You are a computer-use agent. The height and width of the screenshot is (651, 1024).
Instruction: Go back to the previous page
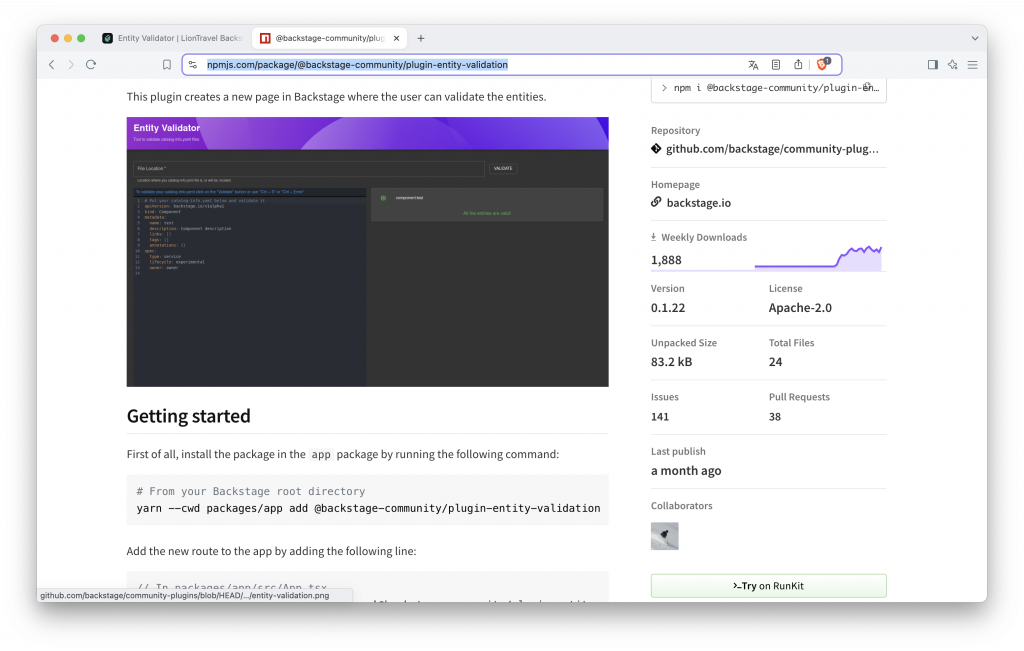pyautogui.click(x=52, y=65)
